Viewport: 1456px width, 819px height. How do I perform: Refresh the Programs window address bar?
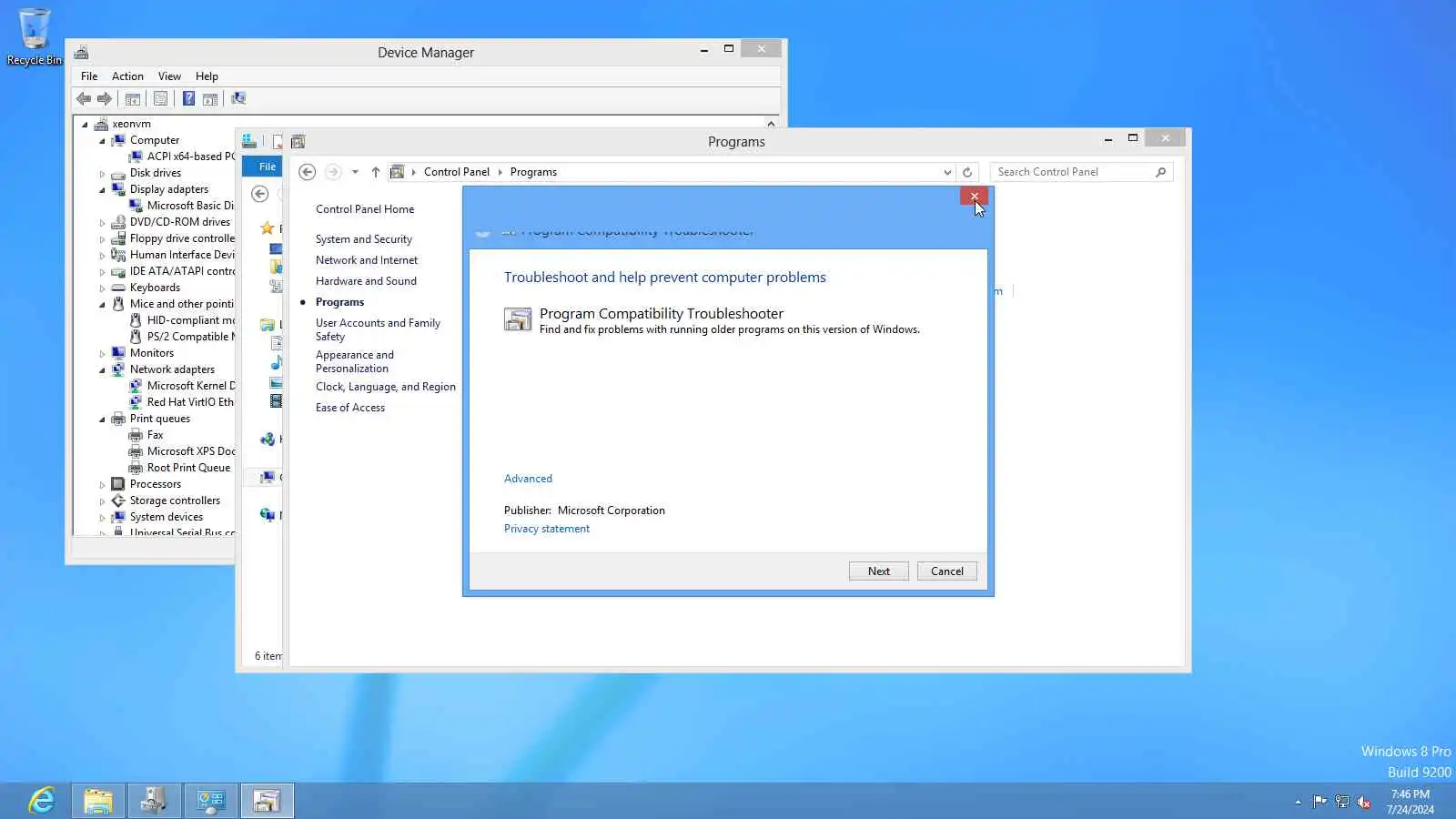tap(967, 172)
